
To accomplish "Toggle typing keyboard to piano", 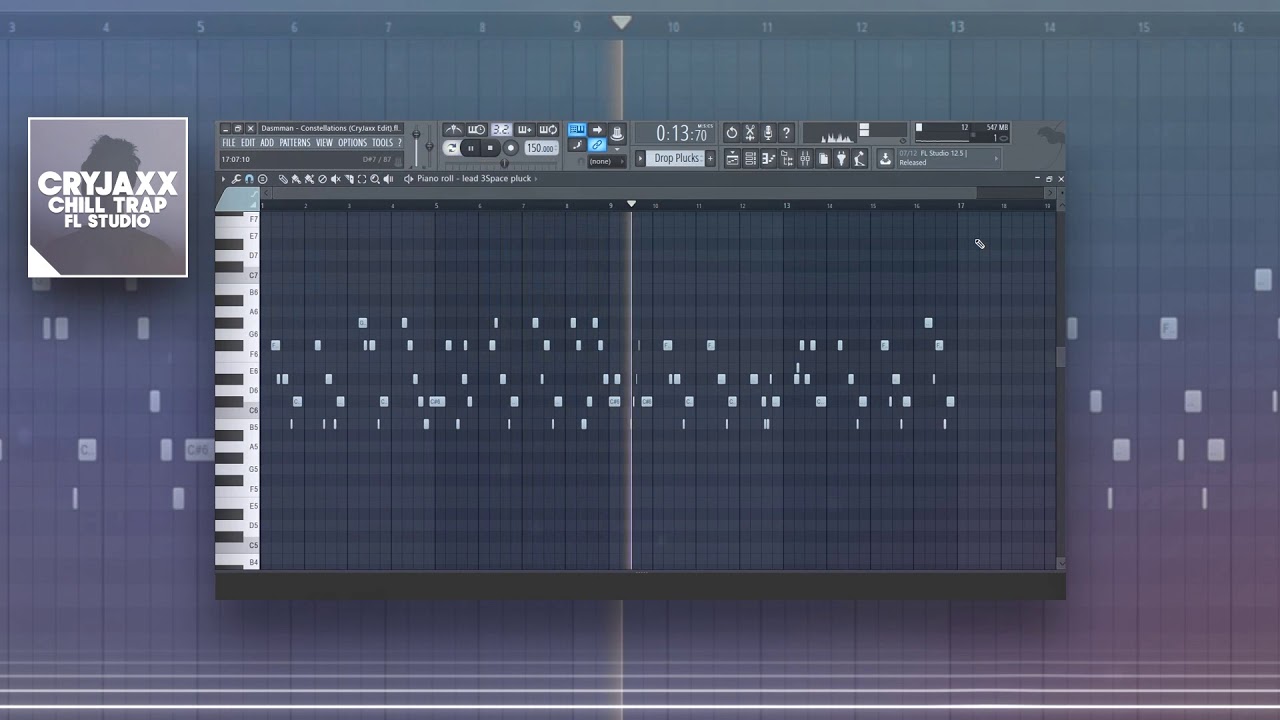I will (x=577, y=129).
